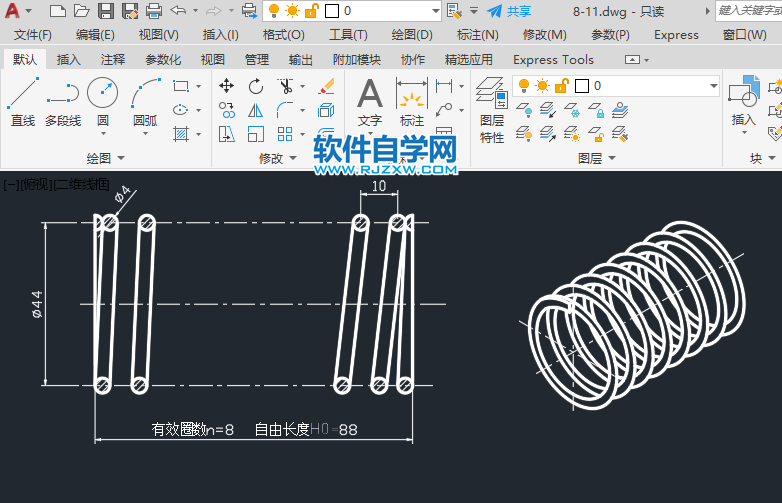Click the Layer Lock padlock icon
This screenshot has height=503, width=782.
pyautogui.click(x=596, y=110)
